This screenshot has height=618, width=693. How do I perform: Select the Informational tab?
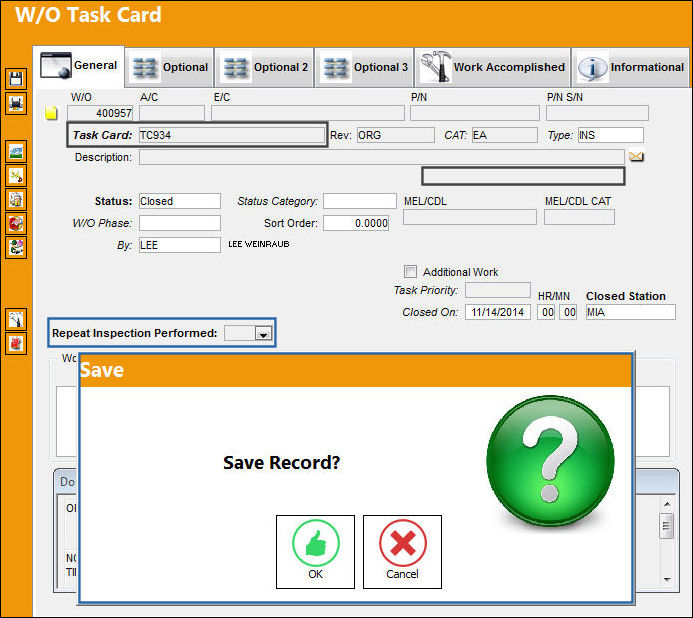(x=631, y=67)
